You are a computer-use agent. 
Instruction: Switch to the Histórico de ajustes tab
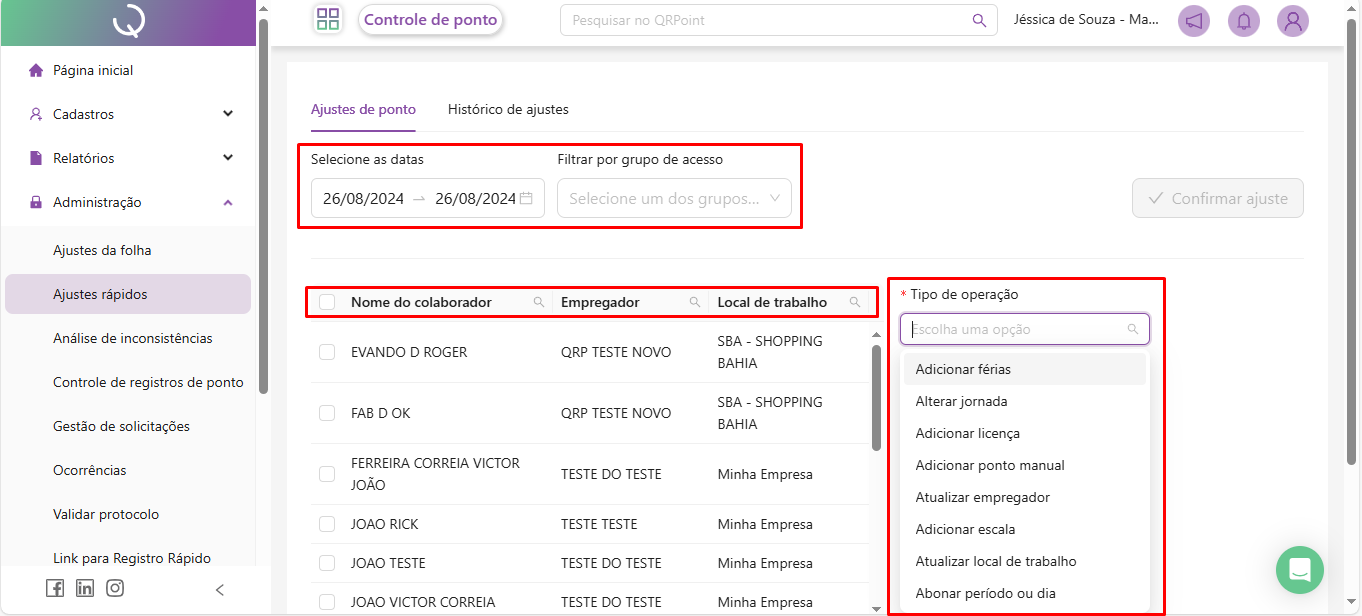508,109
